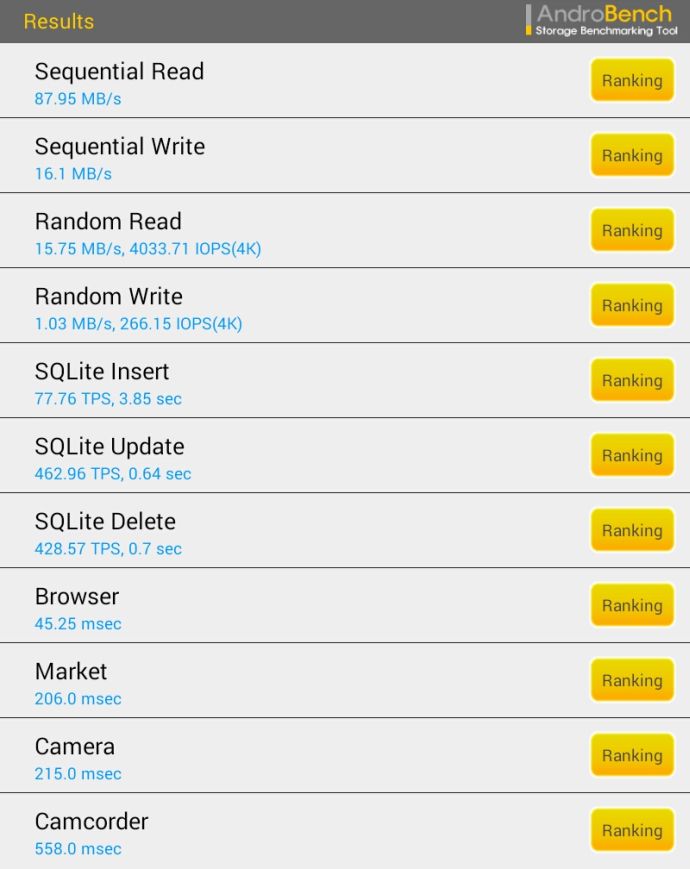690x869 pixels.
Task: Open Camcorder ranking
Action: click(x=631, y=831)
